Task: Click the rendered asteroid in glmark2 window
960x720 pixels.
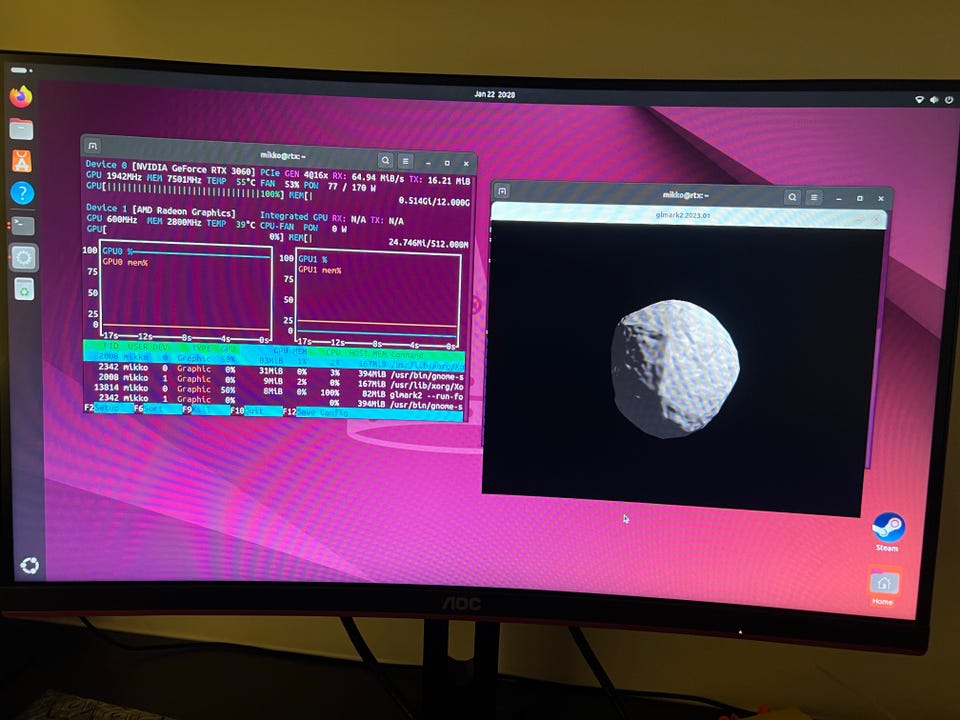Action: 675,368
